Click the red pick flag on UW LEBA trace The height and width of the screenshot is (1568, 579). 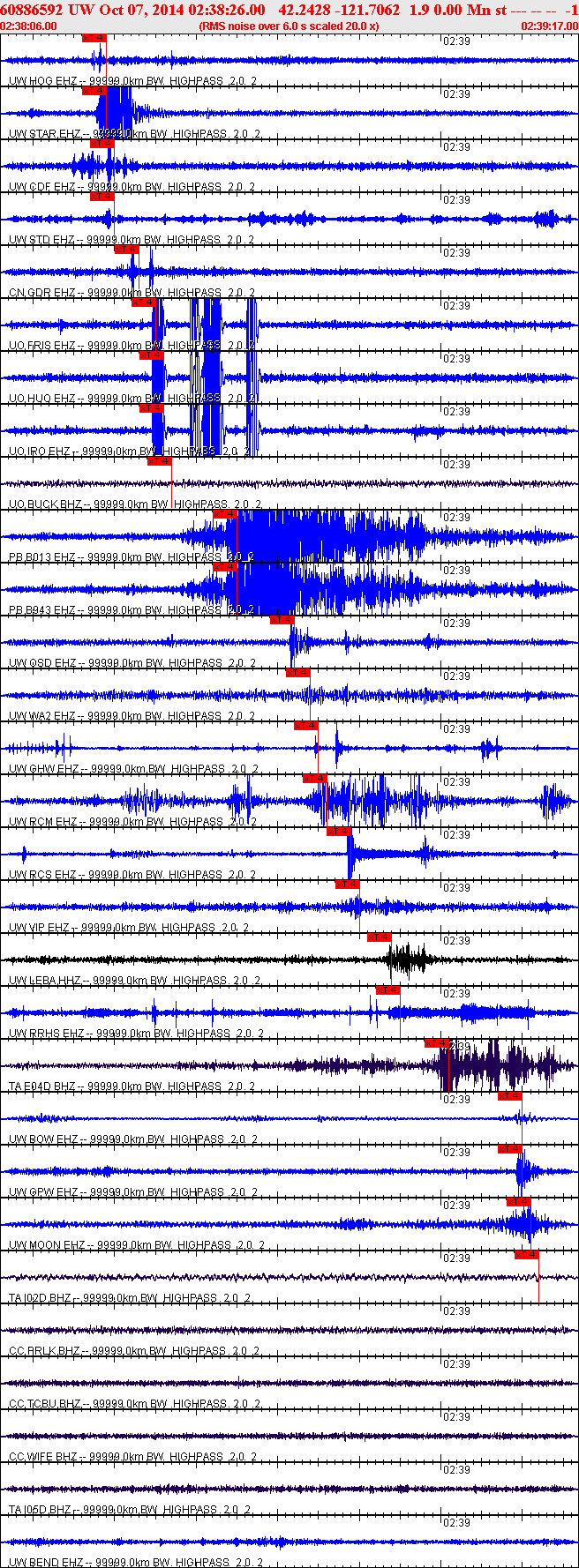point(379,937)
